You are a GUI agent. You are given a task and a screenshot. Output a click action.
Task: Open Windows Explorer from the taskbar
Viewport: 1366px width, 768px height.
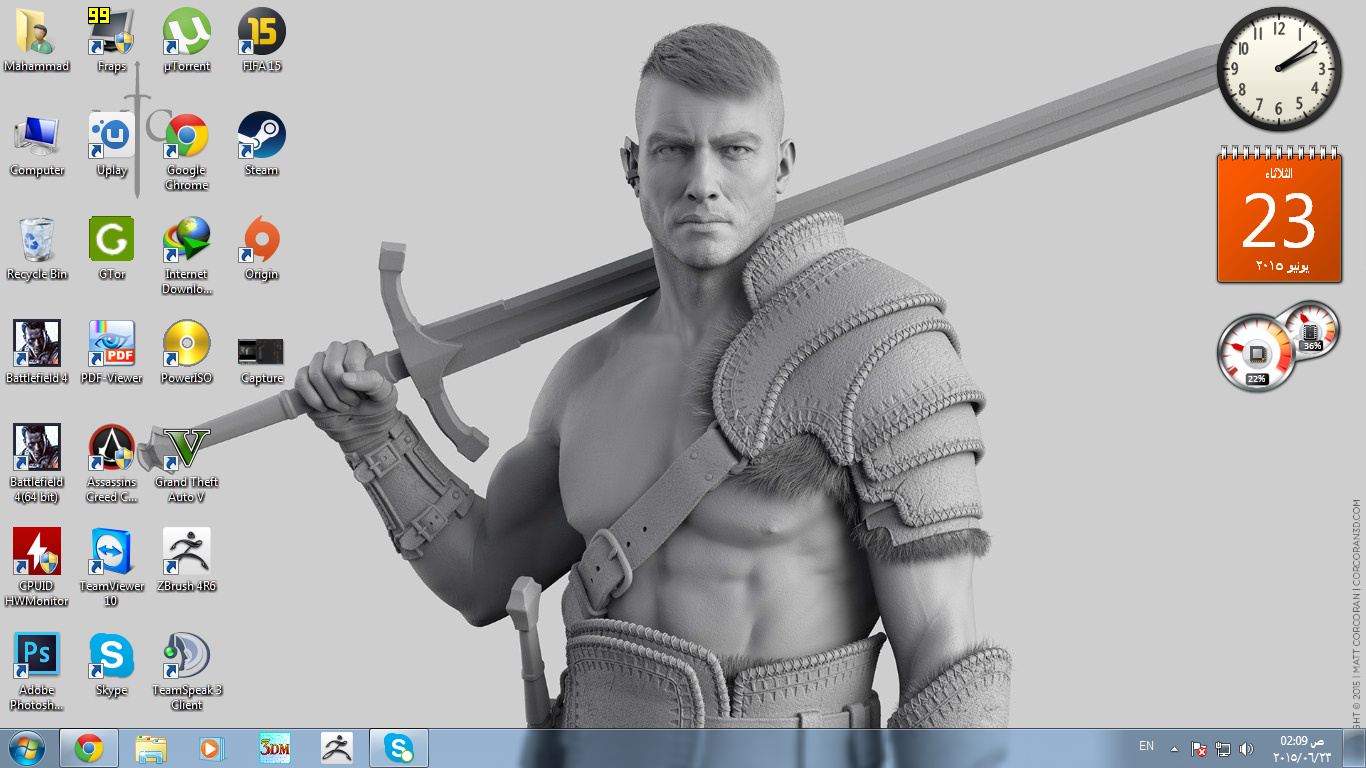[151, 748]
